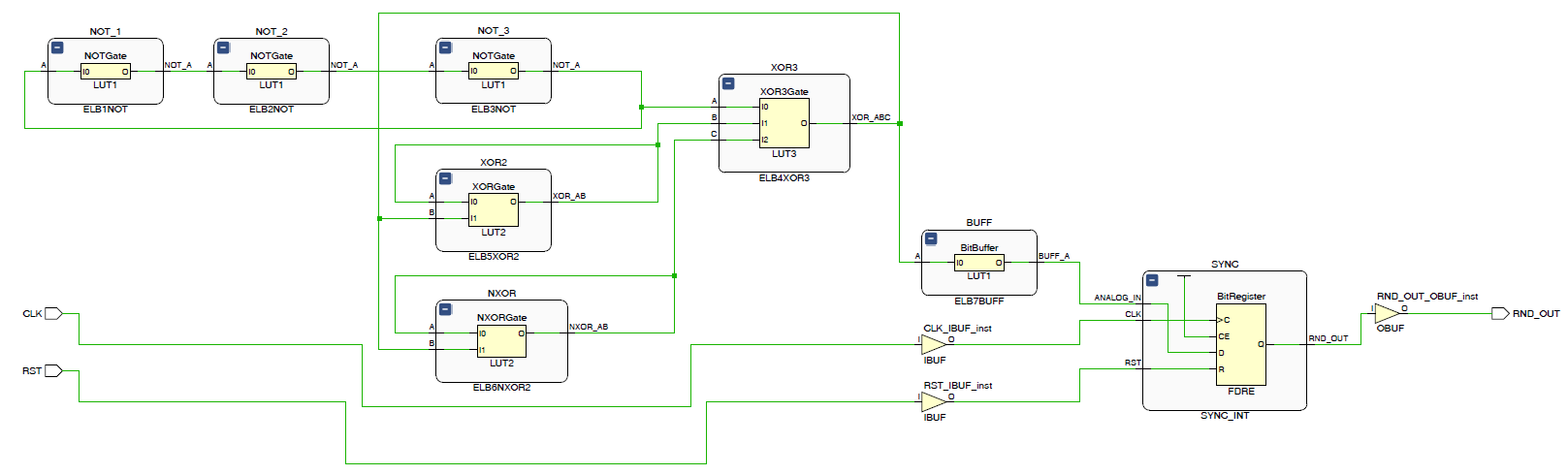The image size is (1568, 475).
Task: Collapse the NOT_1 hierarchy block
Action: 57,47
